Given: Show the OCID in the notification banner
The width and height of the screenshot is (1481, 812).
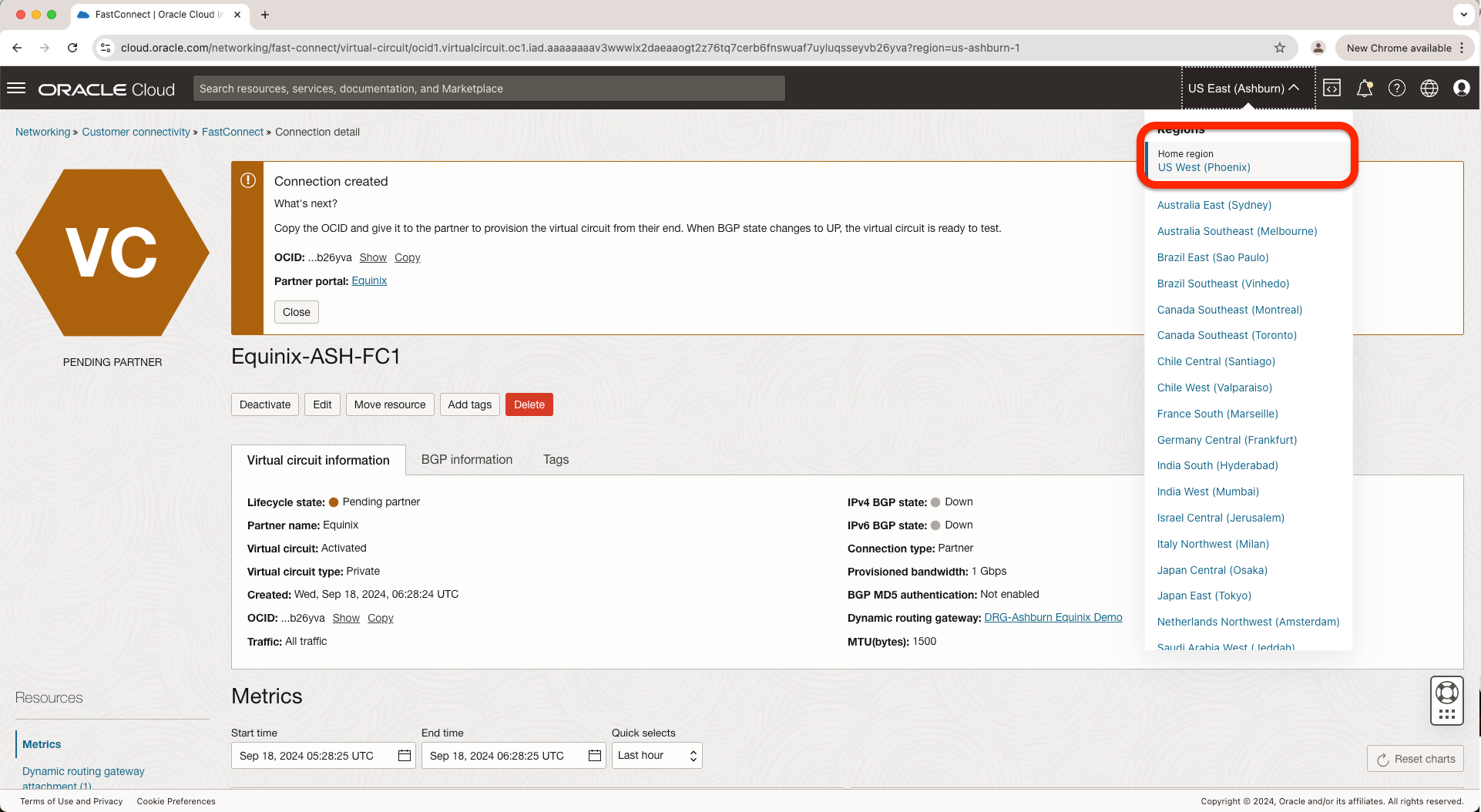Looking at the screenshot, I should coord(373,257).
